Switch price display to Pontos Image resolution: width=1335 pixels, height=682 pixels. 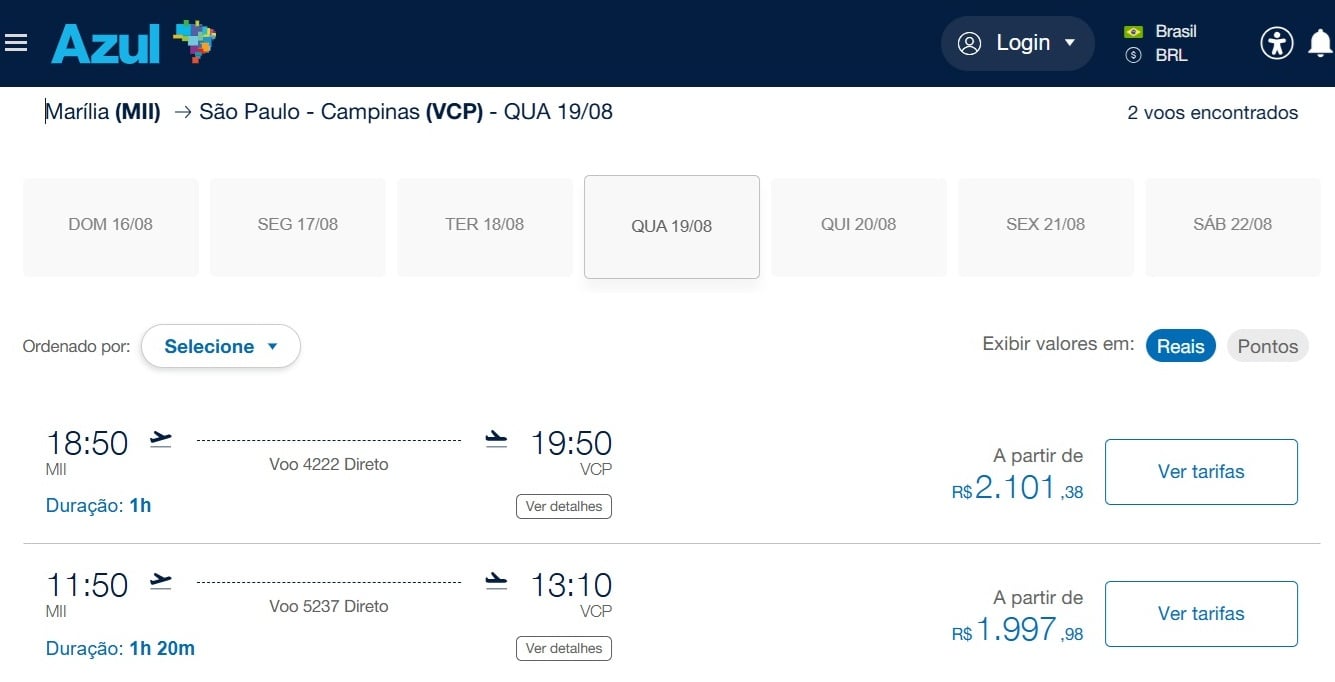pos(1267,346)
